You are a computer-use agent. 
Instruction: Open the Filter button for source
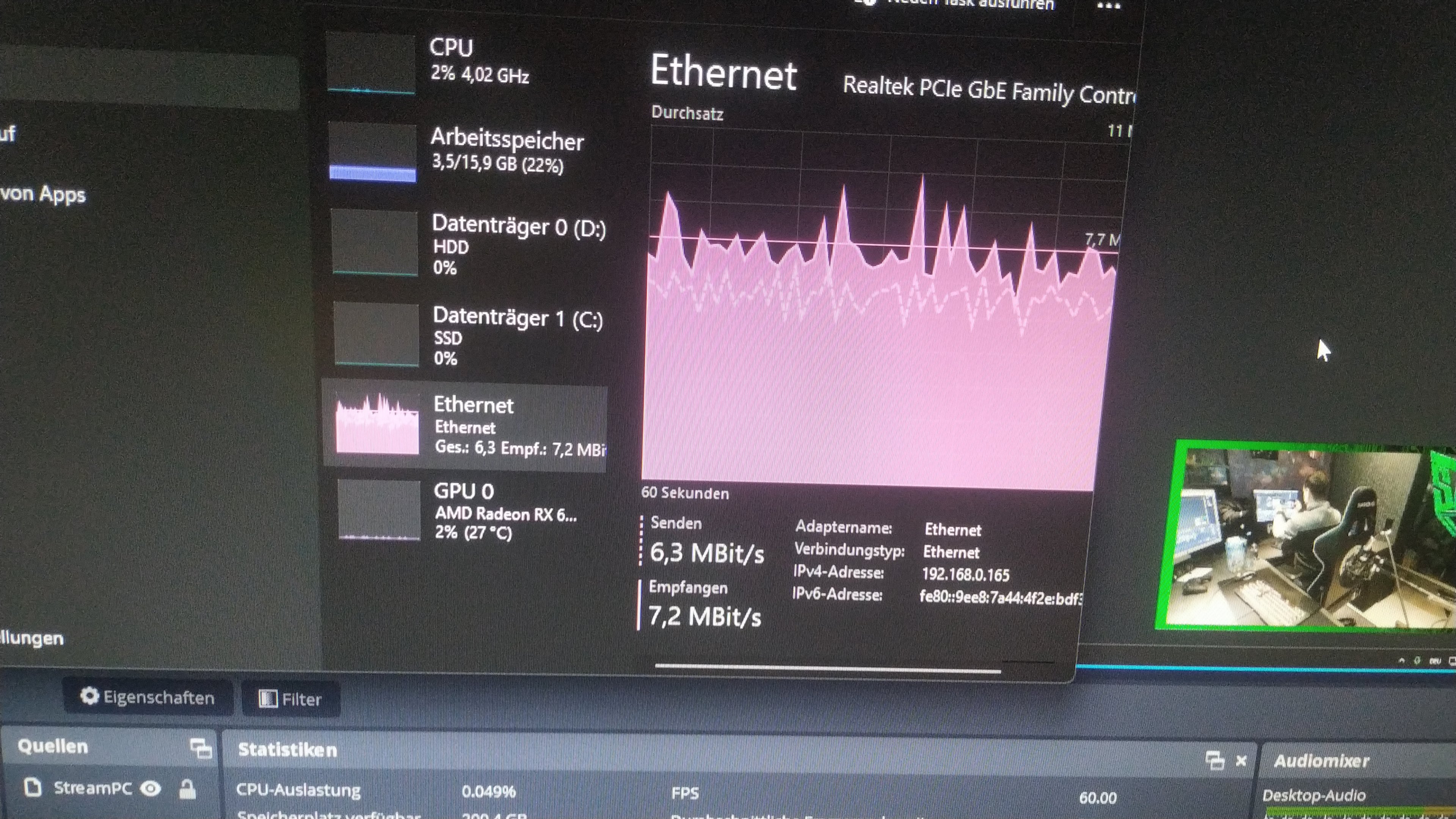click(x=290, y=699)
